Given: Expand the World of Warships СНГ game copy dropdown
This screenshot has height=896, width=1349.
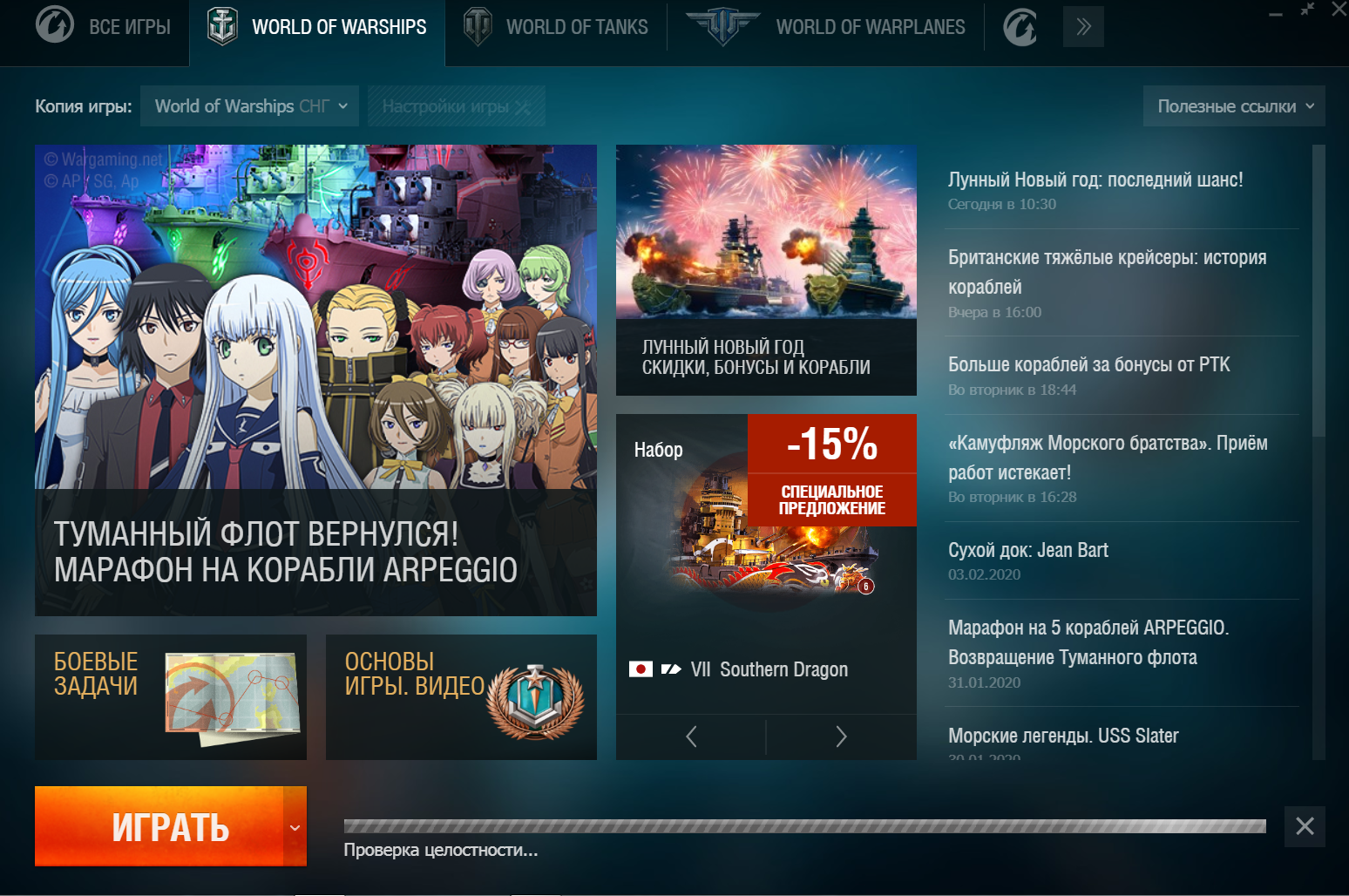Looking at the screenshot, I should point(249,106).
